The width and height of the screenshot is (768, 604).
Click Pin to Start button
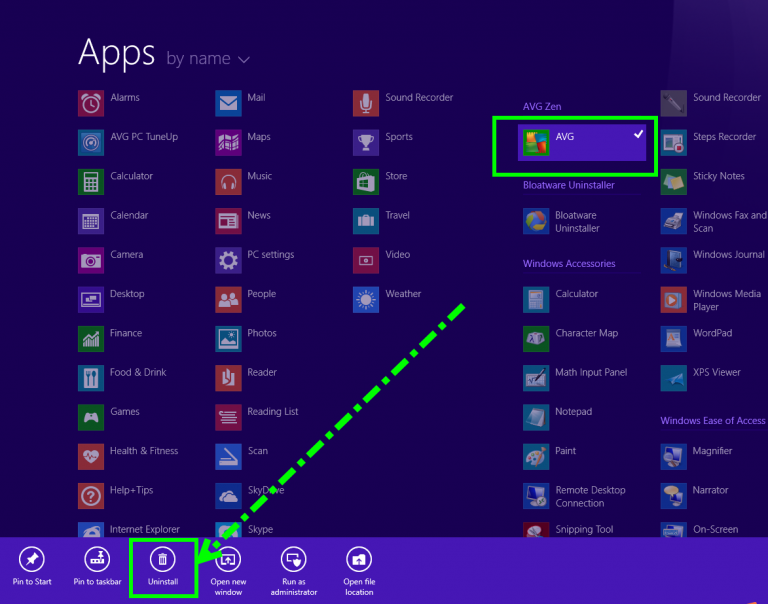(x=32, y=566)
